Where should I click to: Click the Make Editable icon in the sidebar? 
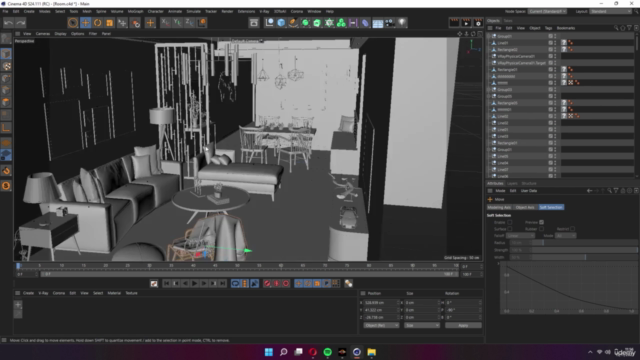point(6,39)
